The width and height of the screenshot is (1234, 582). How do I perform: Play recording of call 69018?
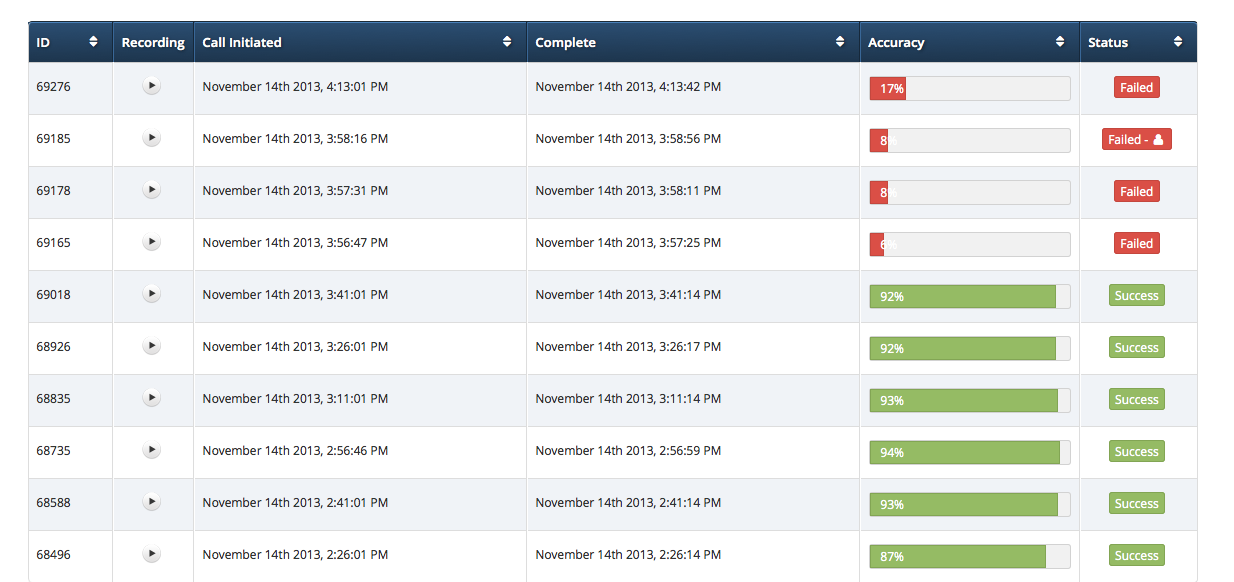(151, 294)
